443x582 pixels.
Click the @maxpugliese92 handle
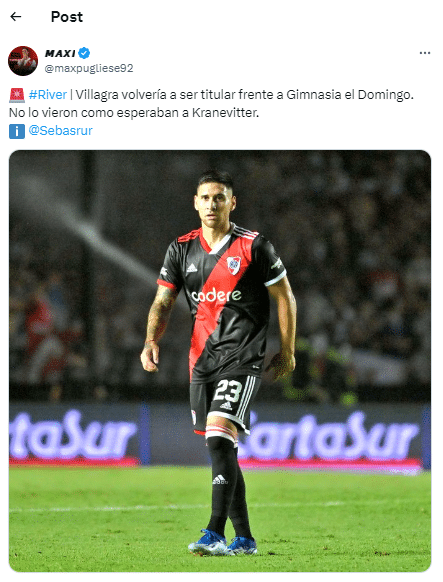point(89,68)
